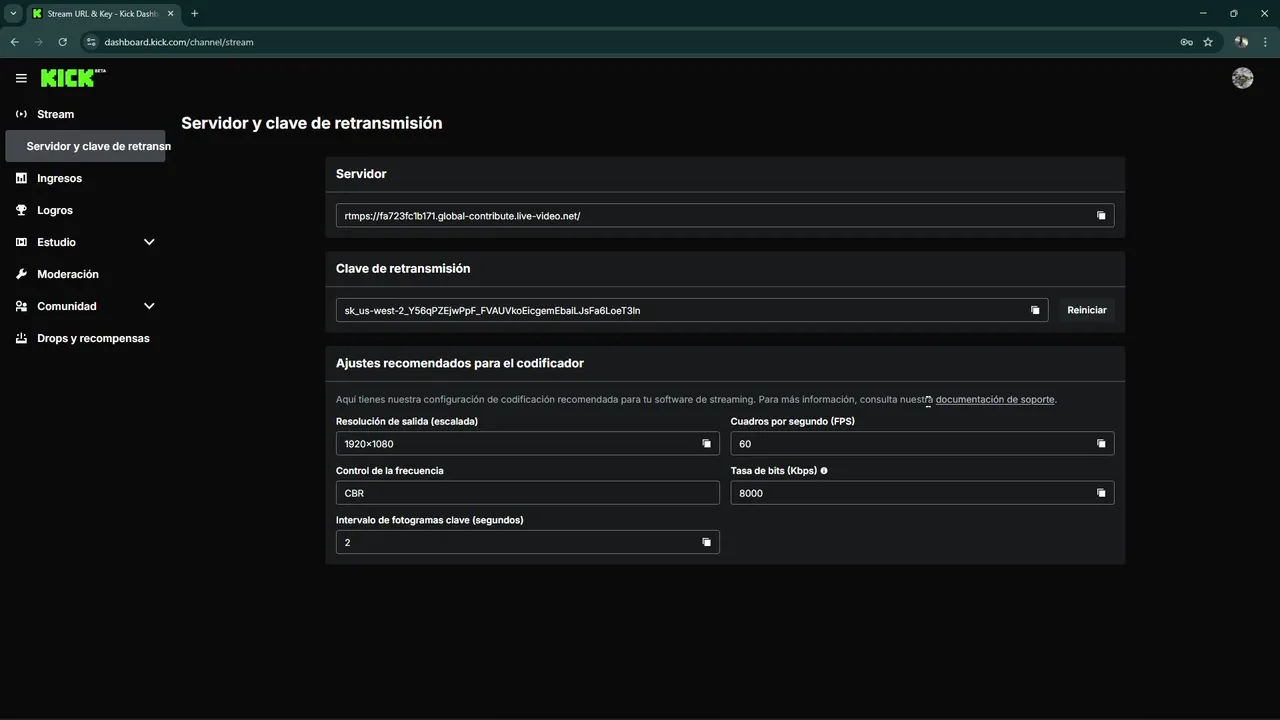
Task: Open the documentación de soporte link
Action: coord(995,399)
